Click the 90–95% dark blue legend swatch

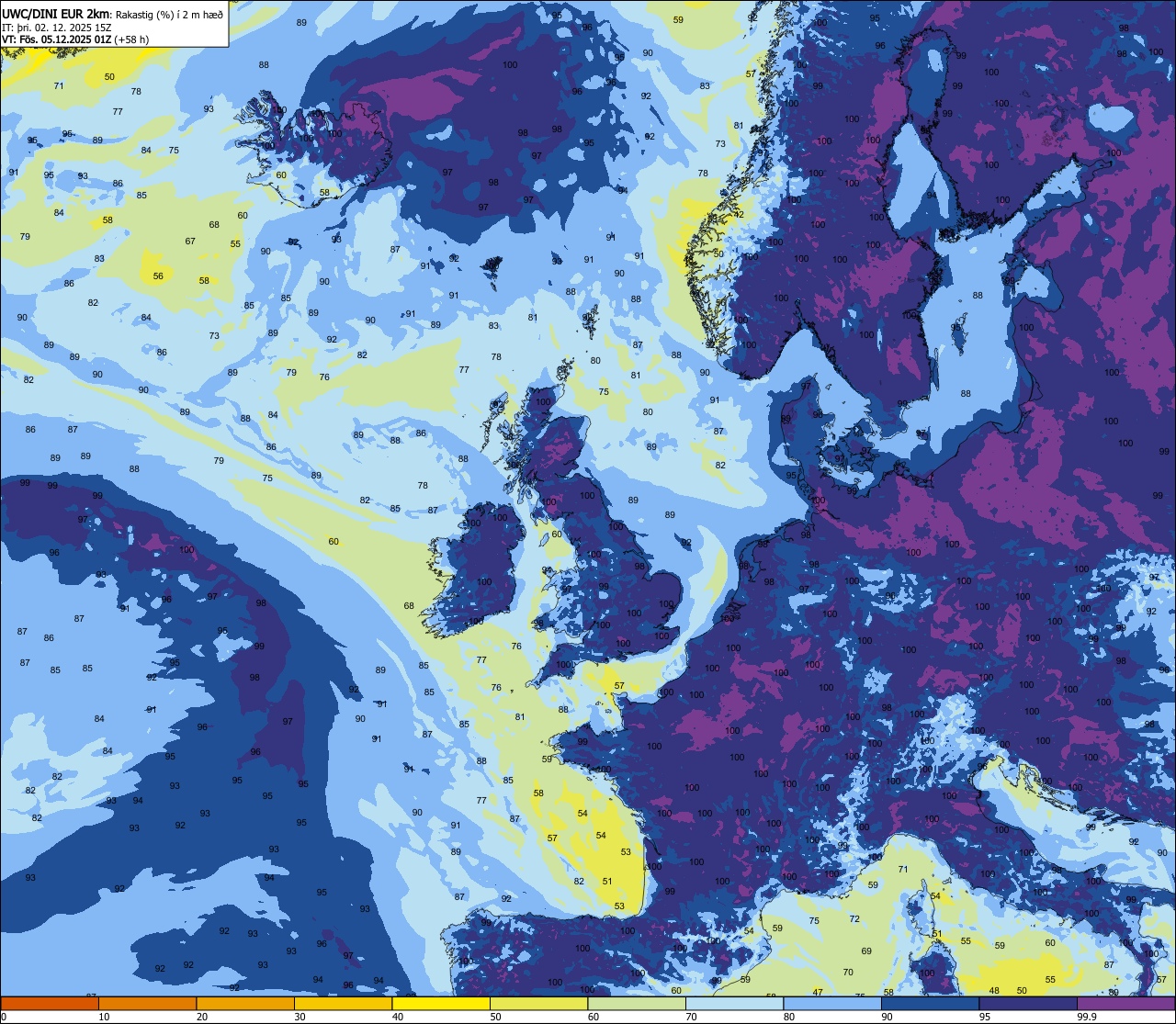930,1003
